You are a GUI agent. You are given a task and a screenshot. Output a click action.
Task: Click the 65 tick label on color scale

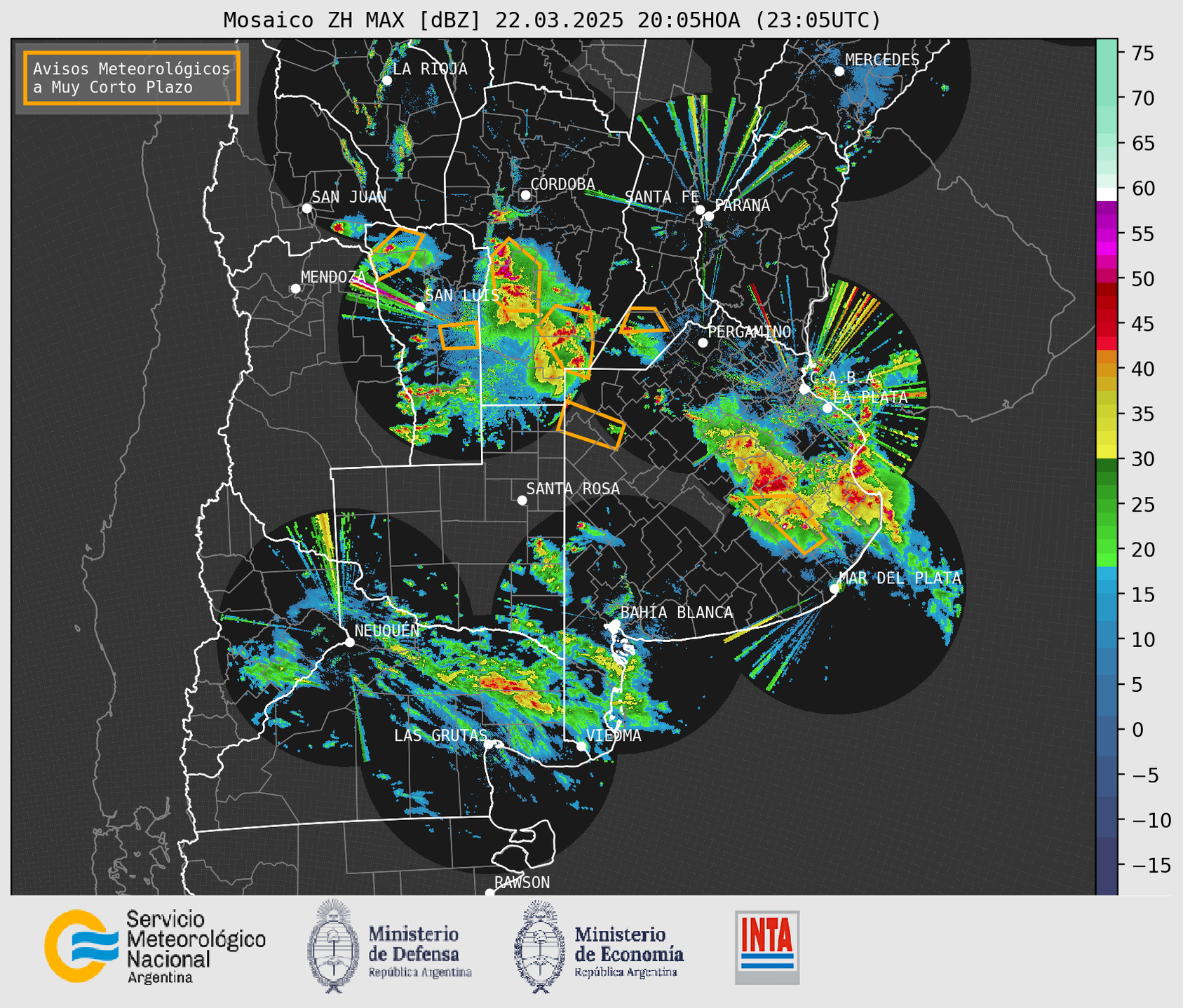coord(1142,144)
